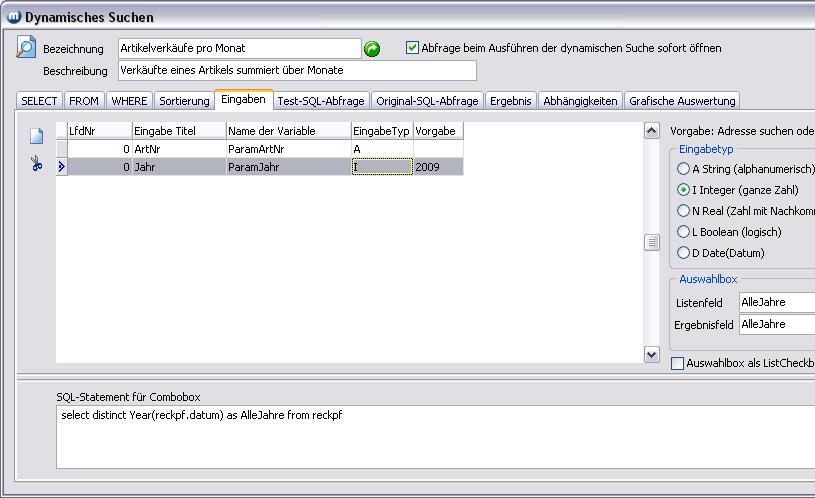The width and height of the screenshot is (815, 498).
Task: Click the magnifier search icon beside Bezeichnung
Action: coord(26,47)
